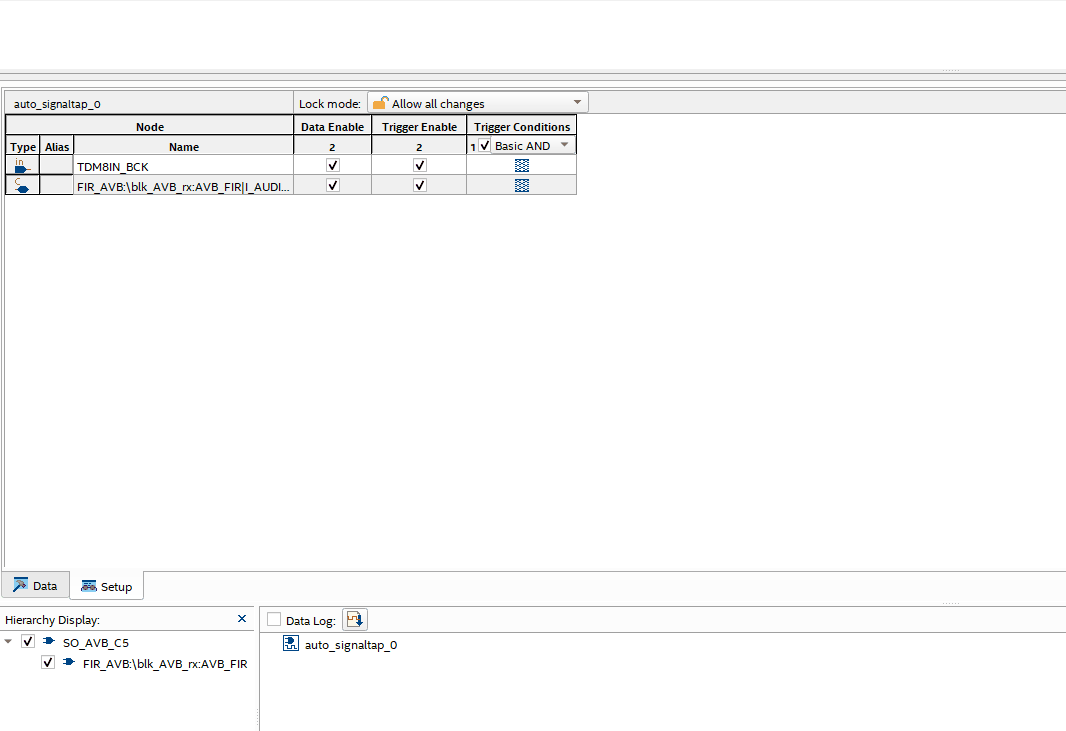This screenshot has width=1066, height=731.
Task: Select the TDM8IN_BCK node name cell
Action: 184,165
